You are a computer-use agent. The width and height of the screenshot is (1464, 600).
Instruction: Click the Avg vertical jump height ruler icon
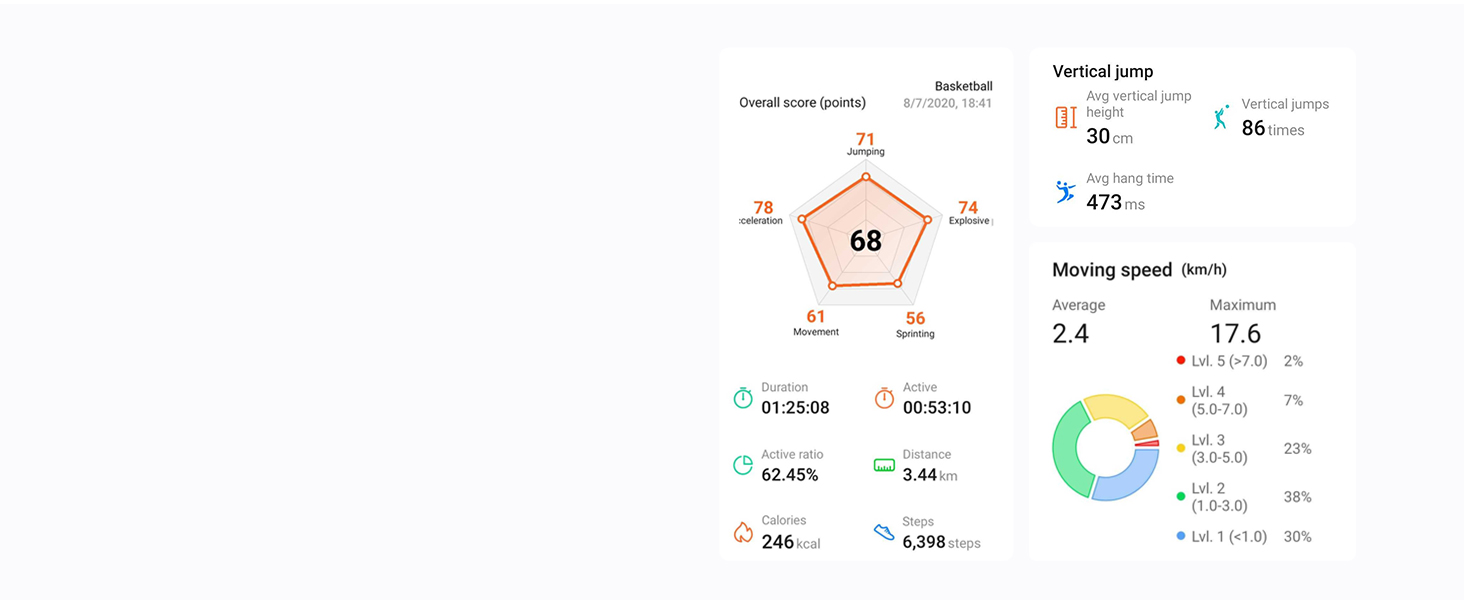point(1066,118)
